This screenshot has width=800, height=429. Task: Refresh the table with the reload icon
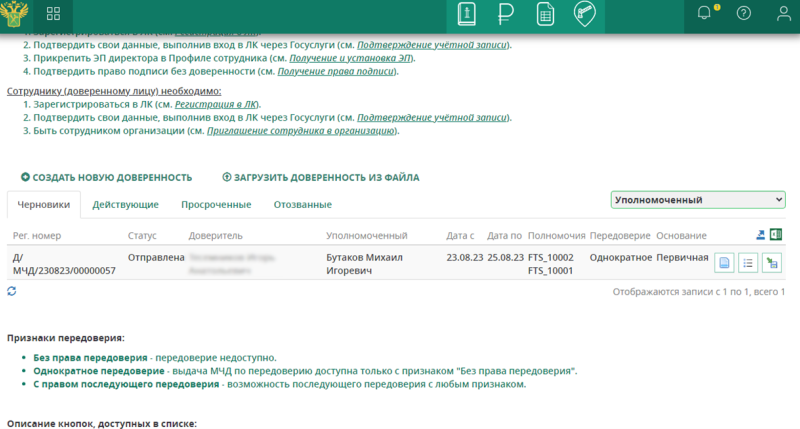pyautogui.click(x=12, y=291)
